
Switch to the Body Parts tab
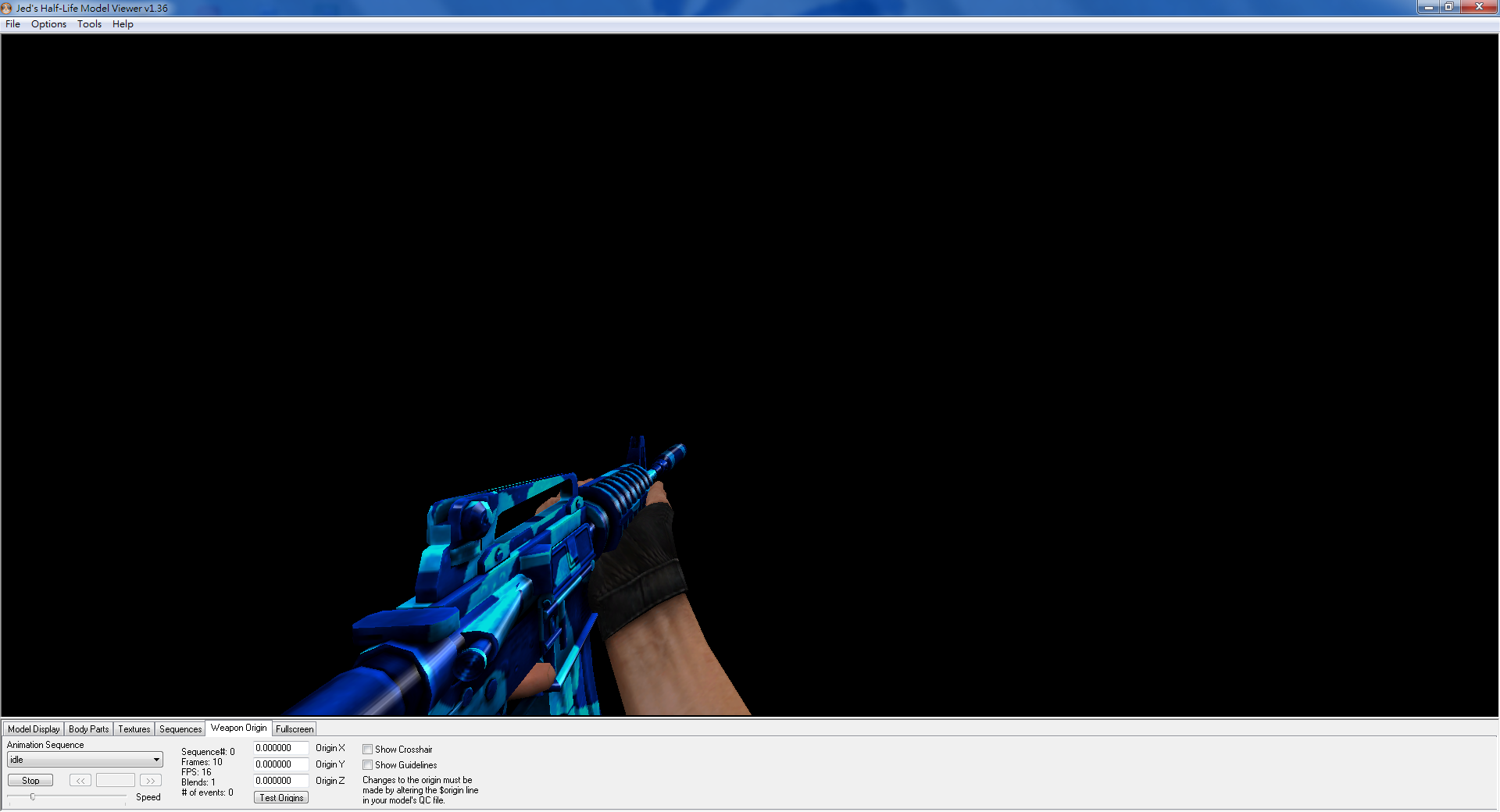(x=89, y=729)
